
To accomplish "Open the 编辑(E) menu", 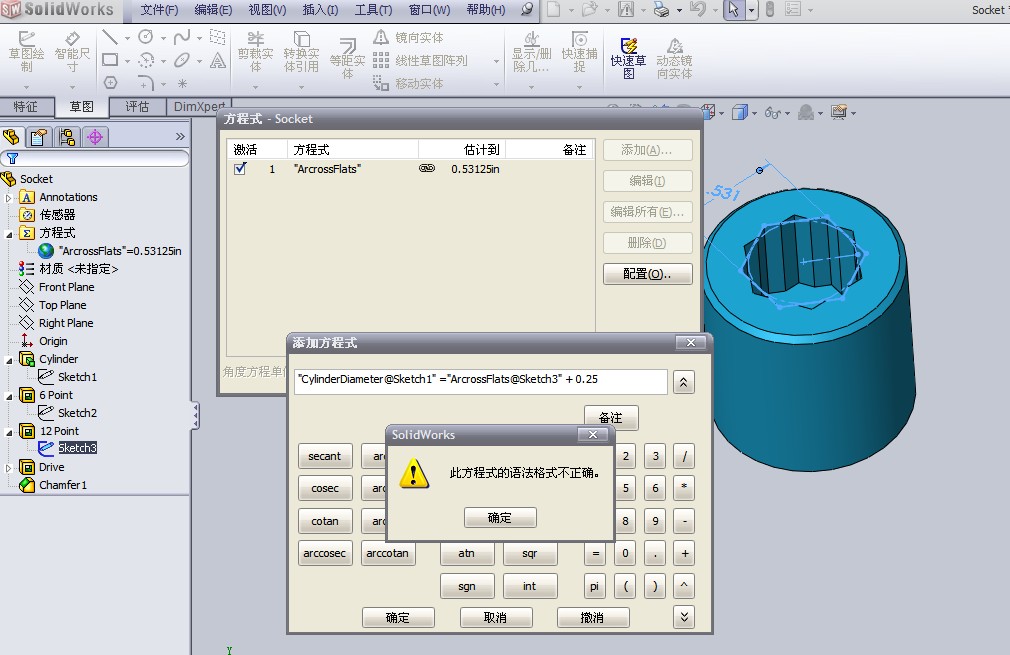I will tap(213, 10).
